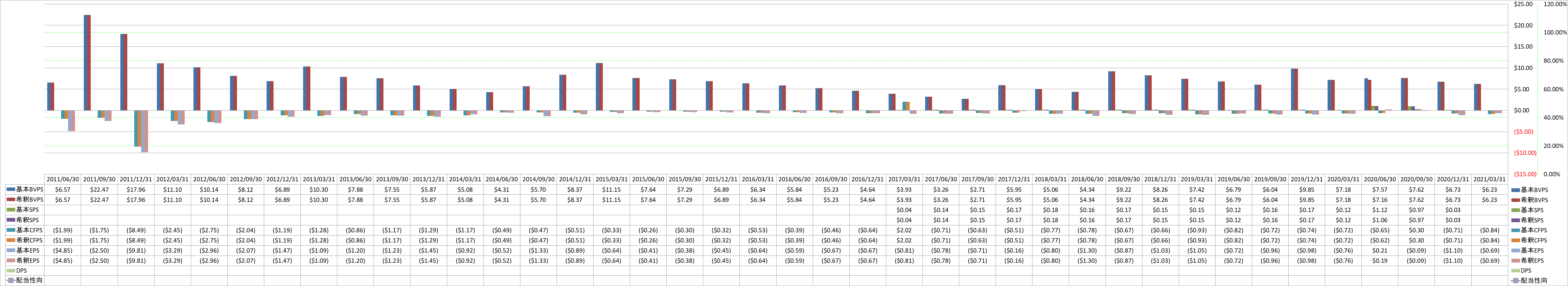Screen dimensions: 1568x286
Task: Select the 2011/09/30 column header
Action: (100, 179)
